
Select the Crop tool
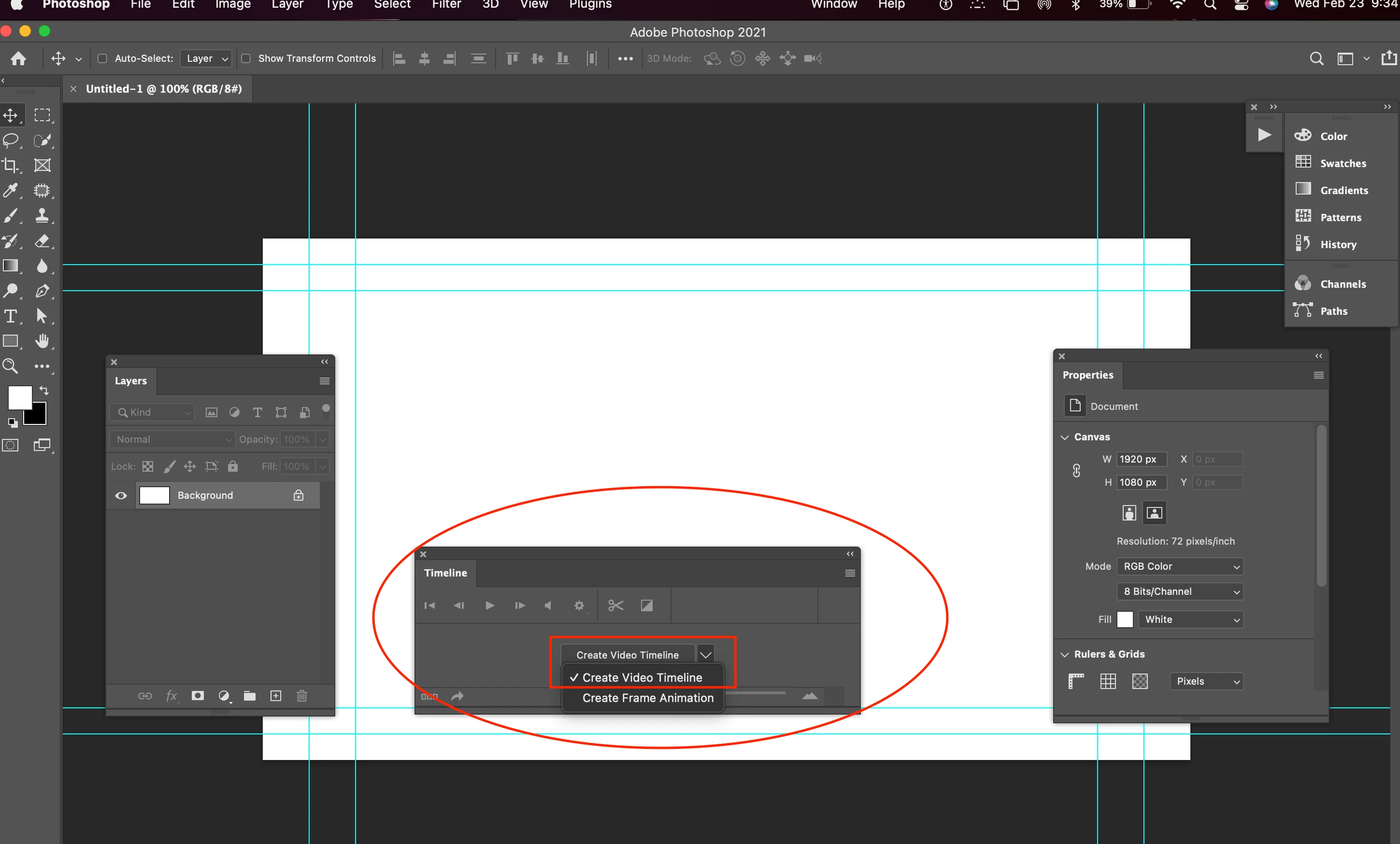(x=11, y=165)
